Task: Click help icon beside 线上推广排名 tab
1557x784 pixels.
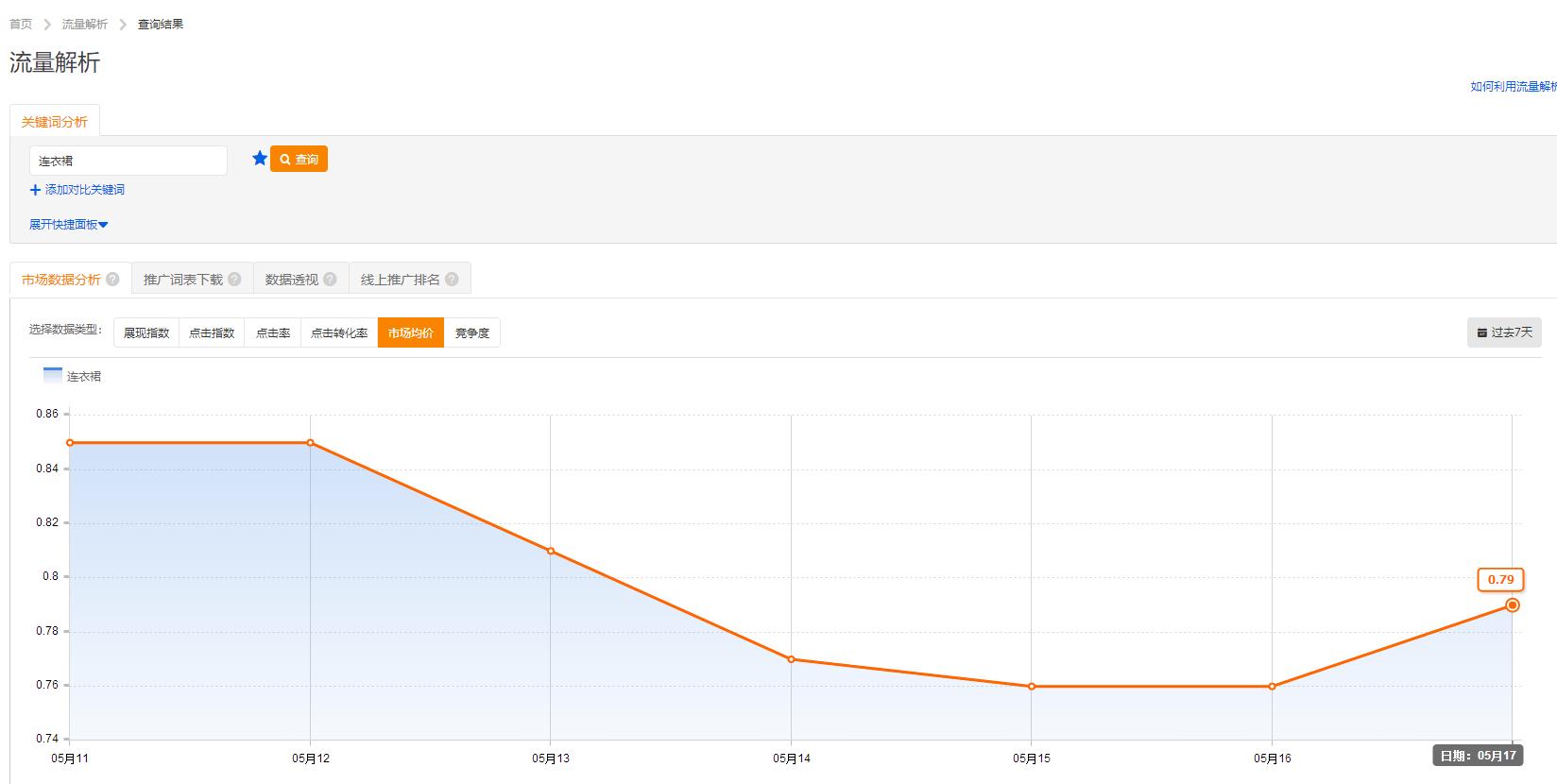Action: point(452,280)
